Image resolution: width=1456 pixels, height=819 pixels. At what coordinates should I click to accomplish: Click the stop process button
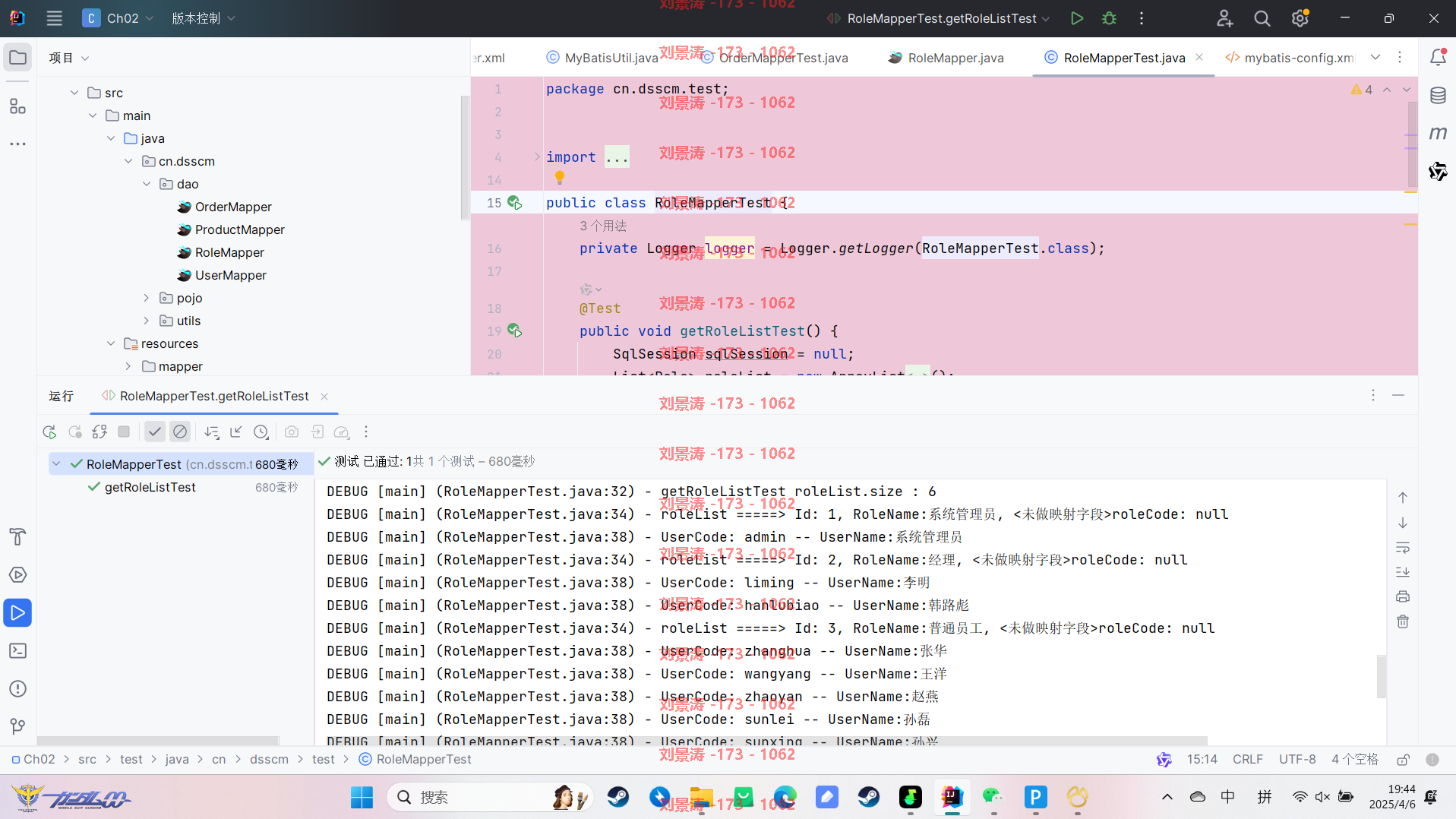coord(124,432)
